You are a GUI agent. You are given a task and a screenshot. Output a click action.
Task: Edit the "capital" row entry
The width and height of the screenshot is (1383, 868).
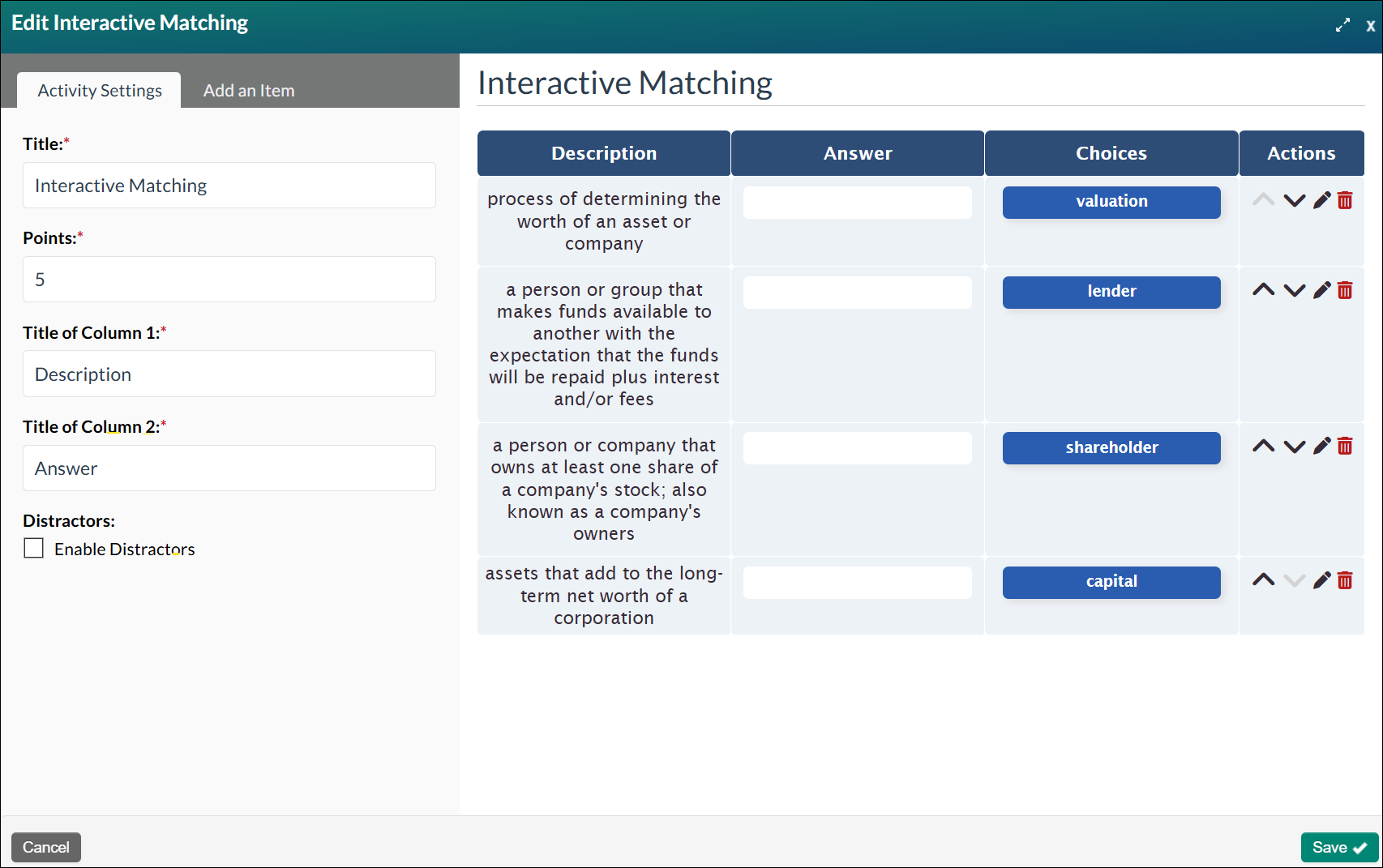pyautogui.click(x=1321, y=580)
